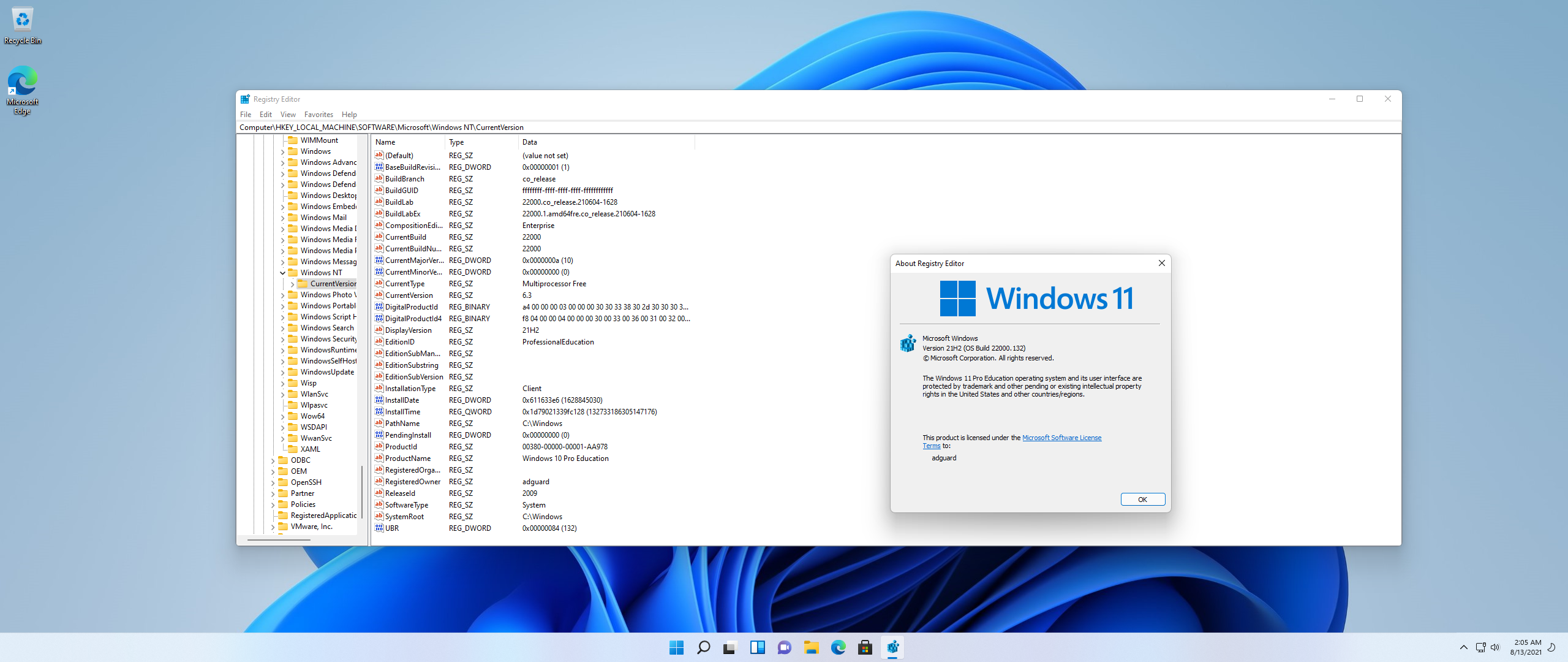Select the DisplayVersion value
This screenshot has width=1568, height=662.
coord(408,330)
